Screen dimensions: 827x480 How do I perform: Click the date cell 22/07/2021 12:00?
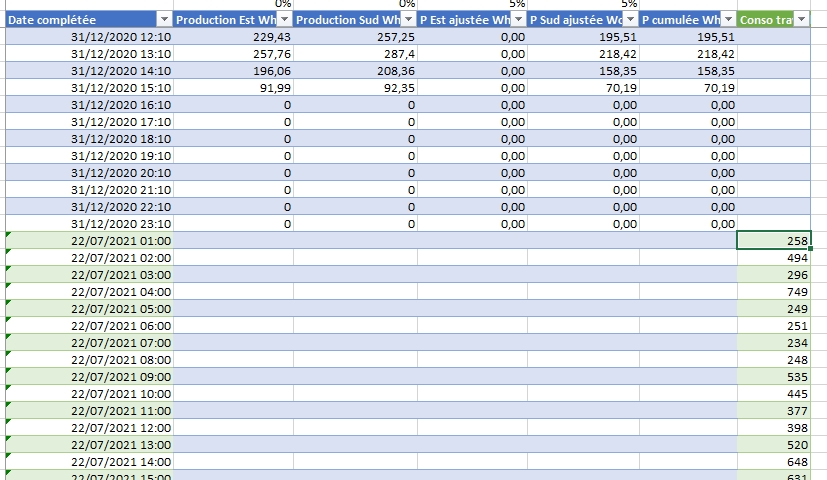(88, 427)
